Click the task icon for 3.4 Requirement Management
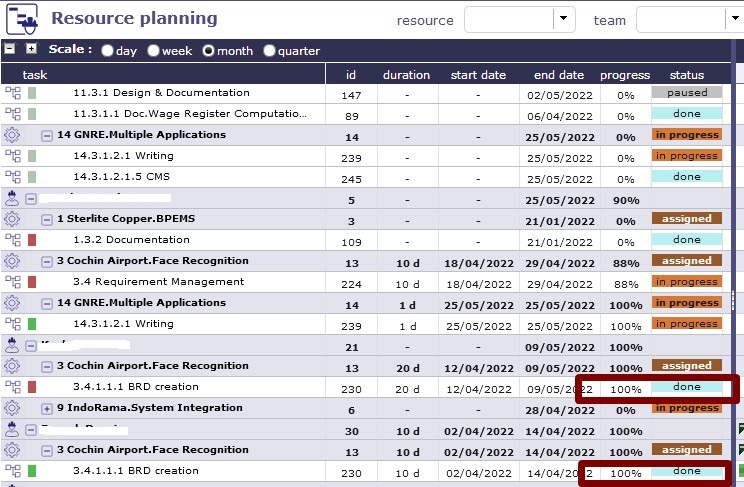The width and height of the screenshot is (744, 487). pyautogui.click(x=13, y=282)
